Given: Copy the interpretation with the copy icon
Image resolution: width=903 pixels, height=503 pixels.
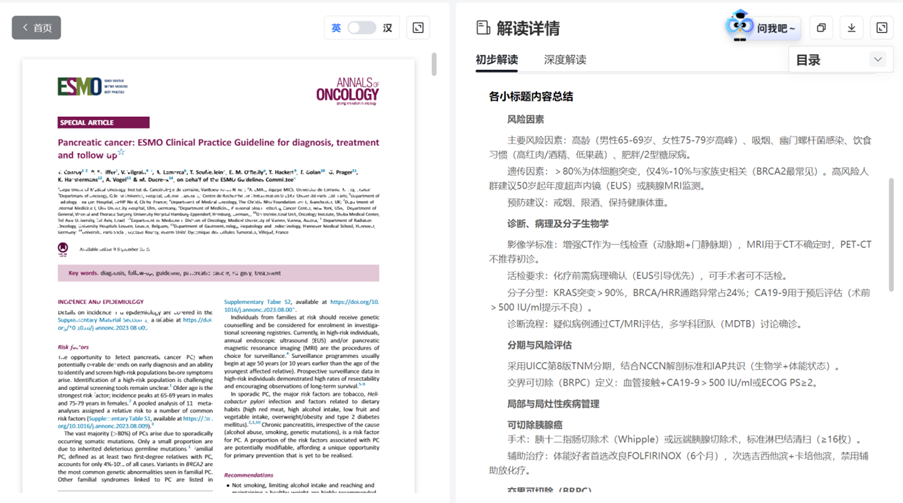Looking at the screenshot, I should 821,28.
